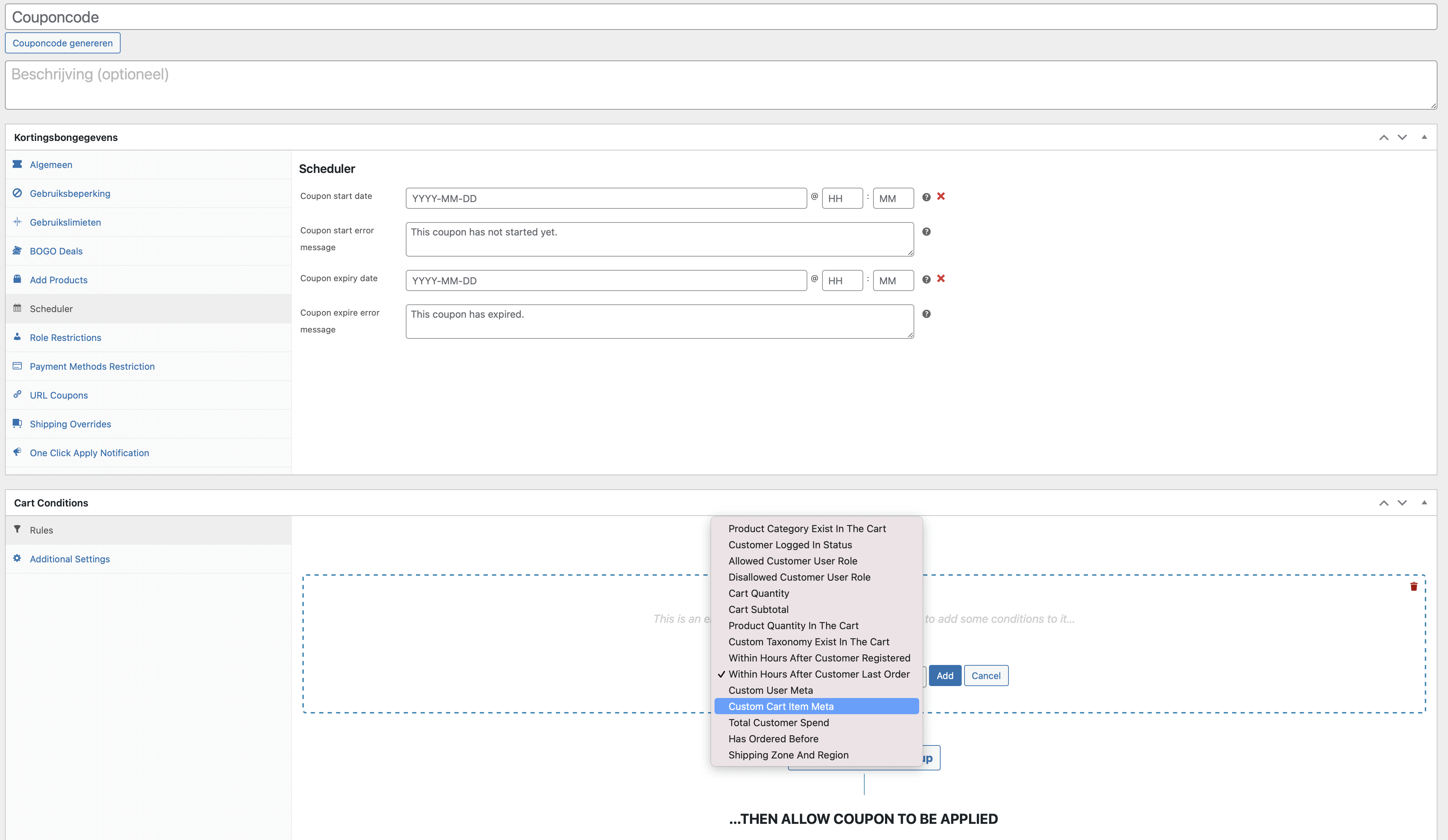Click help icon beside coupon start date

(x=926, y=197)
